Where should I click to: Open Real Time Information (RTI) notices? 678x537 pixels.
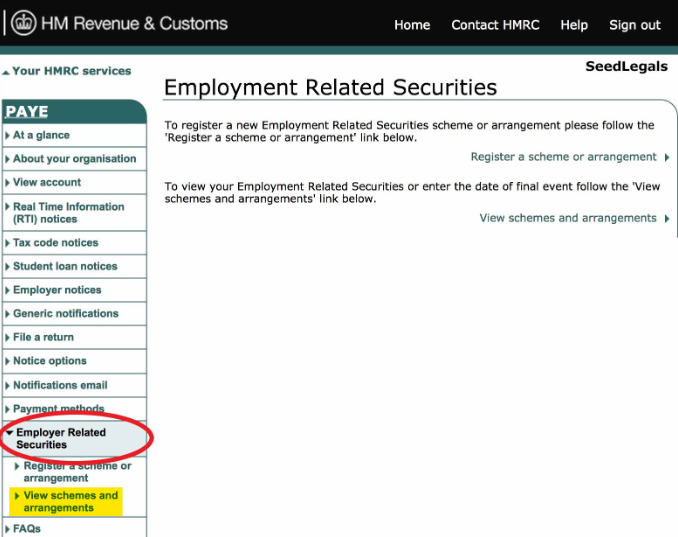(x=68, y=213)
